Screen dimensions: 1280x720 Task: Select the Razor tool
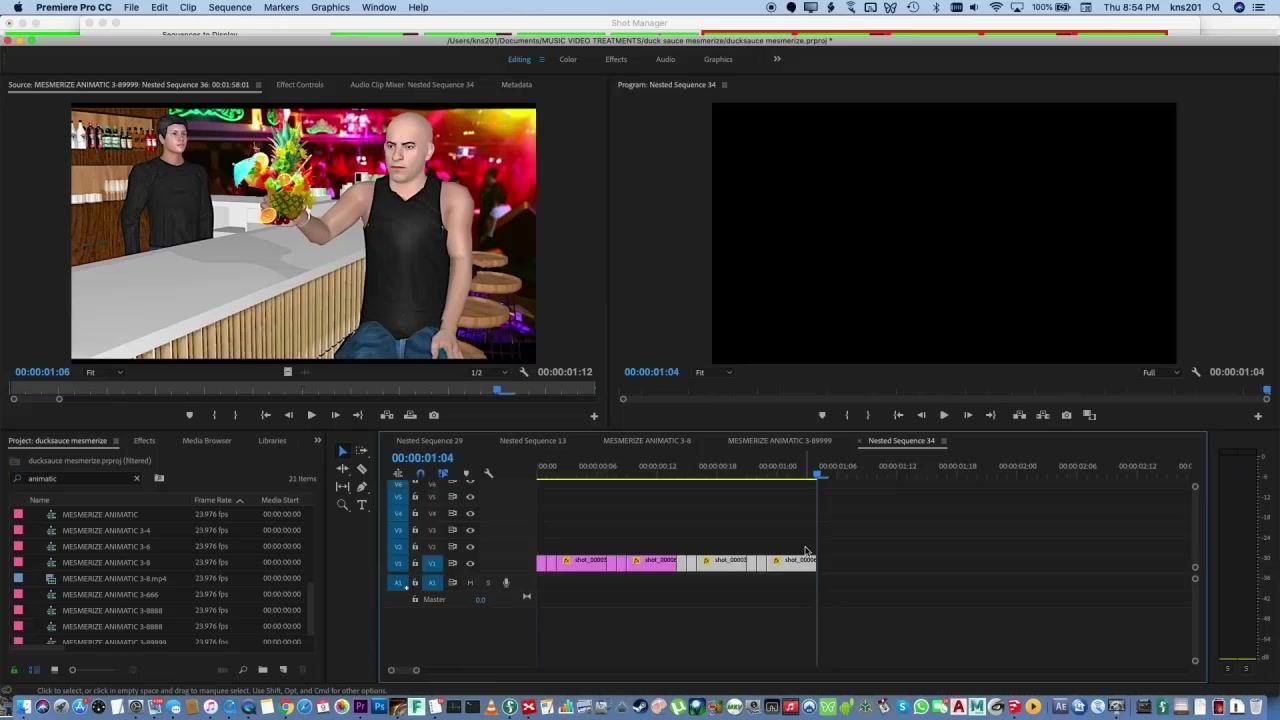(x=361, y=469)
